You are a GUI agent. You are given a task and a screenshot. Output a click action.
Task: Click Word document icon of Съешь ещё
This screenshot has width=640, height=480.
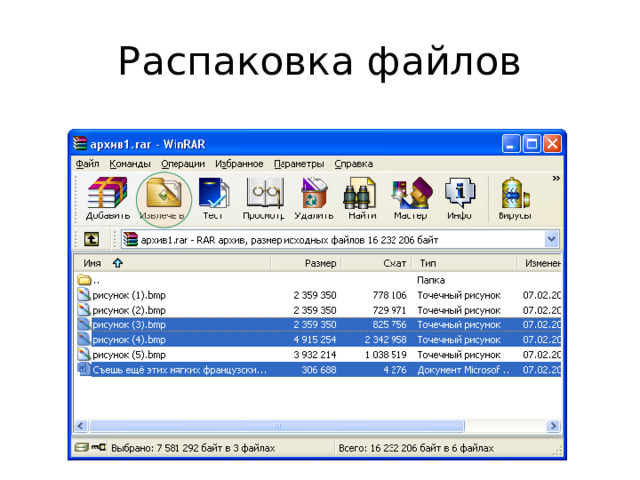[83, 369]
